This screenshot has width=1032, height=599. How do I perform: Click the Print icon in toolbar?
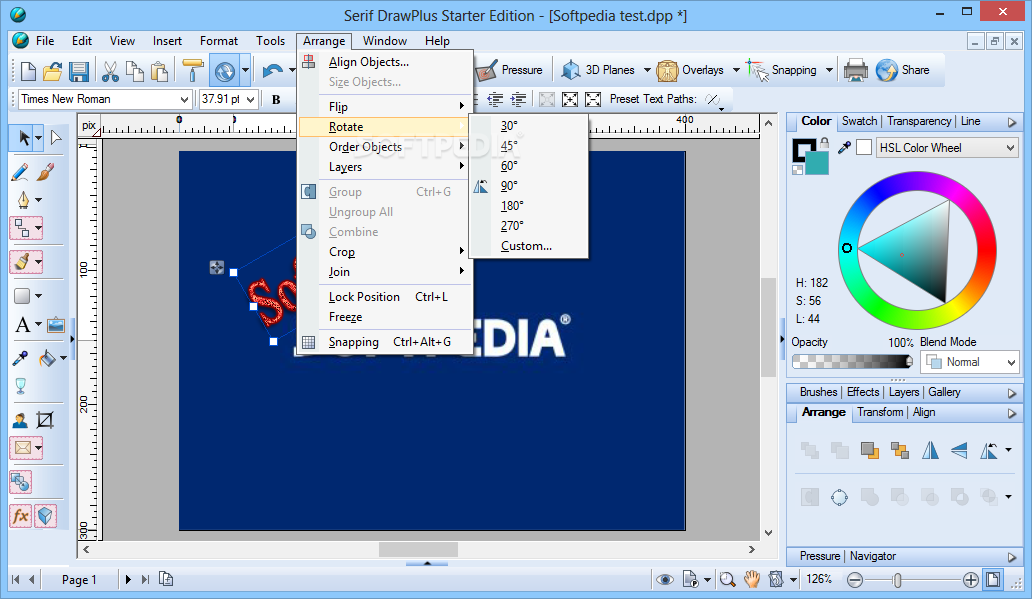click(x=856, y=70)
